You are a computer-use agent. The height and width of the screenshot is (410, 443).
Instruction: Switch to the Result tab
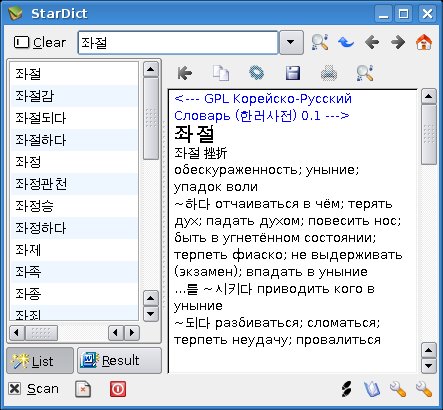[x=119, y=361]
